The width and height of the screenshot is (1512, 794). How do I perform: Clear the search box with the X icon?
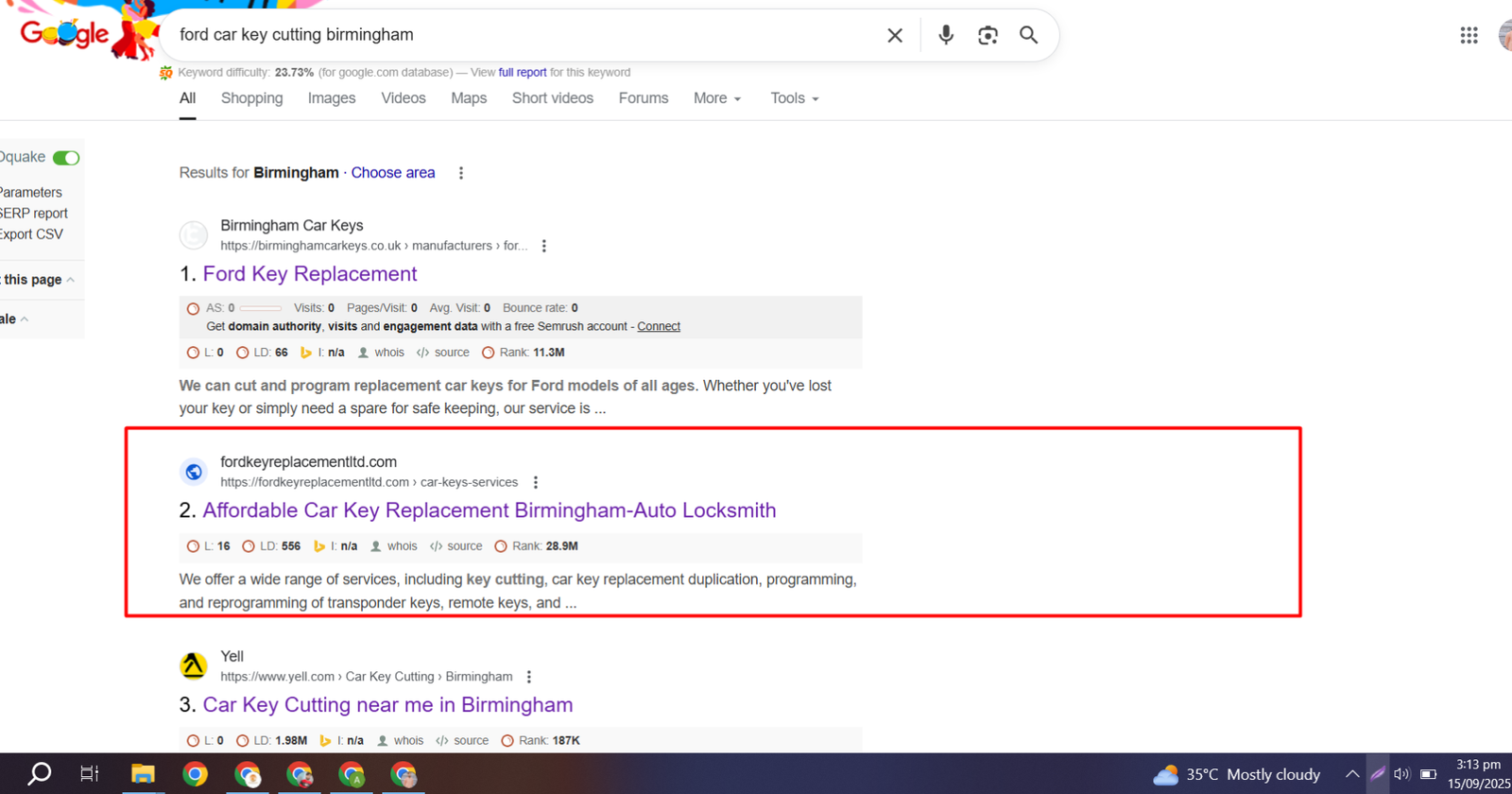894,36
